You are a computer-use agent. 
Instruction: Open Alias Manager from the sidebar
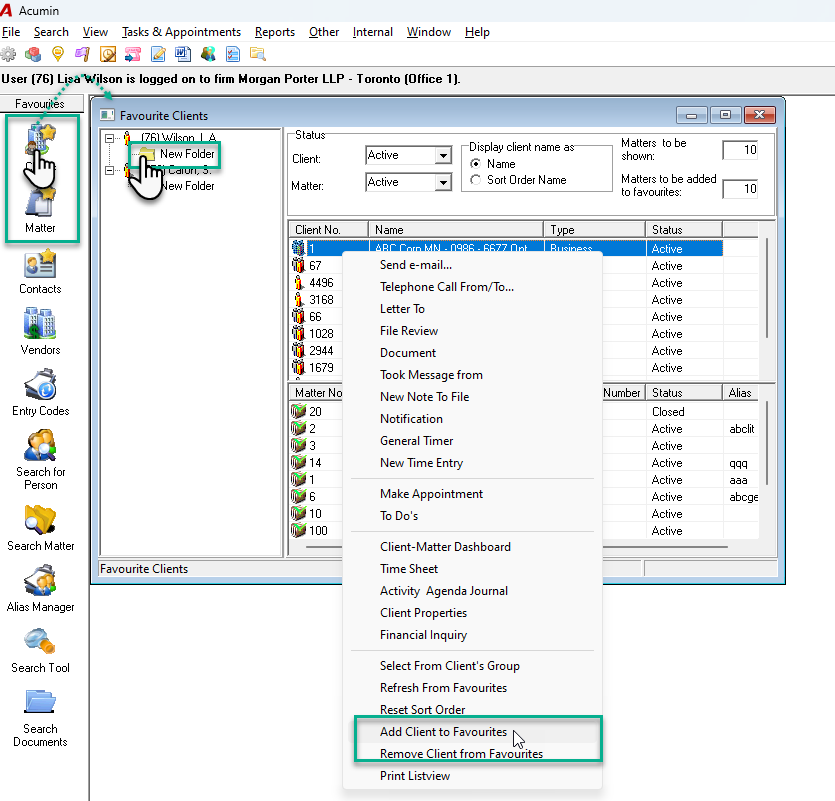click(x=40, y=589)
